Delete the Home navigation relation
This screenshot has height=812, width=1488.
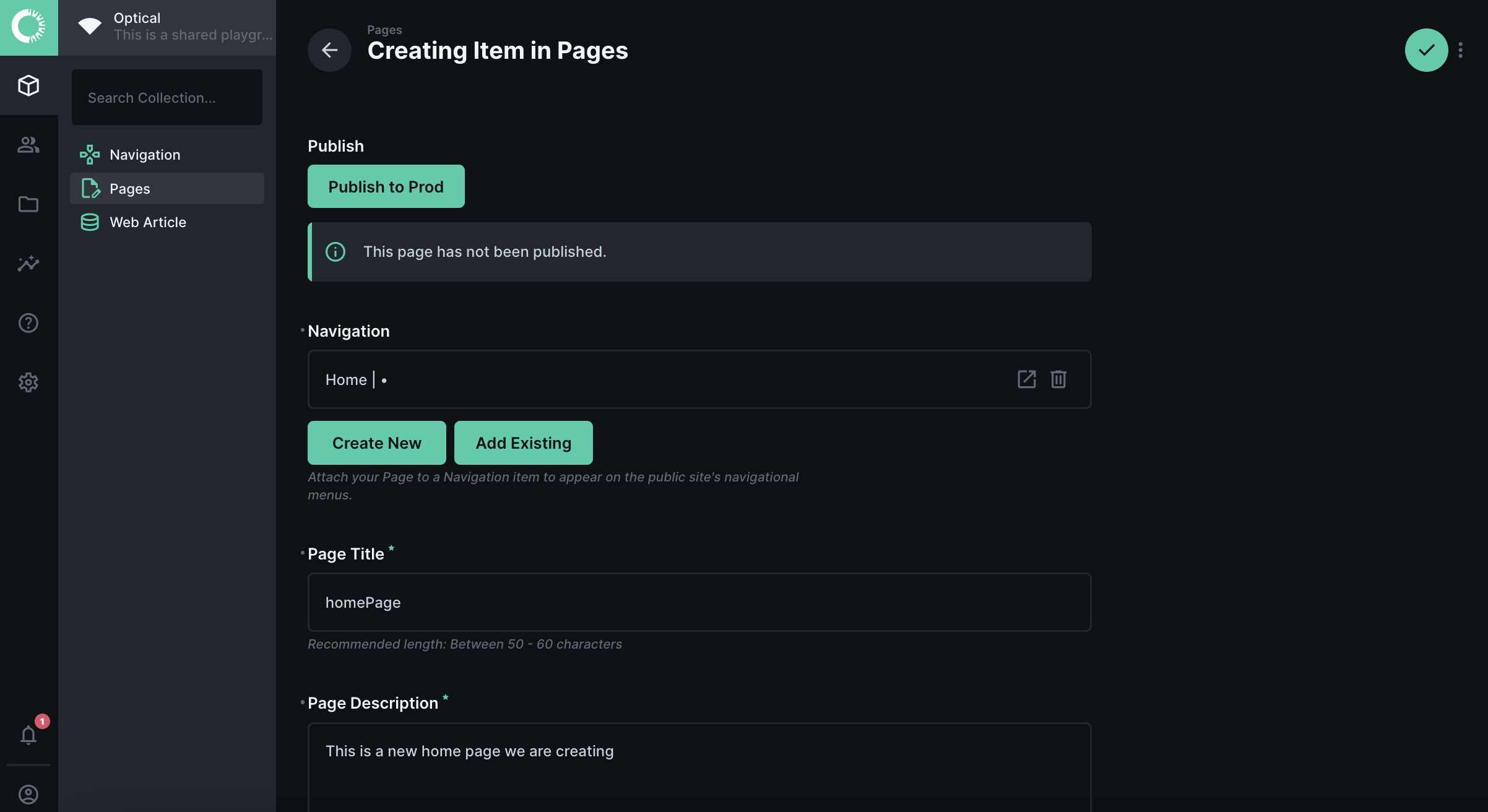click(1058, 379)
